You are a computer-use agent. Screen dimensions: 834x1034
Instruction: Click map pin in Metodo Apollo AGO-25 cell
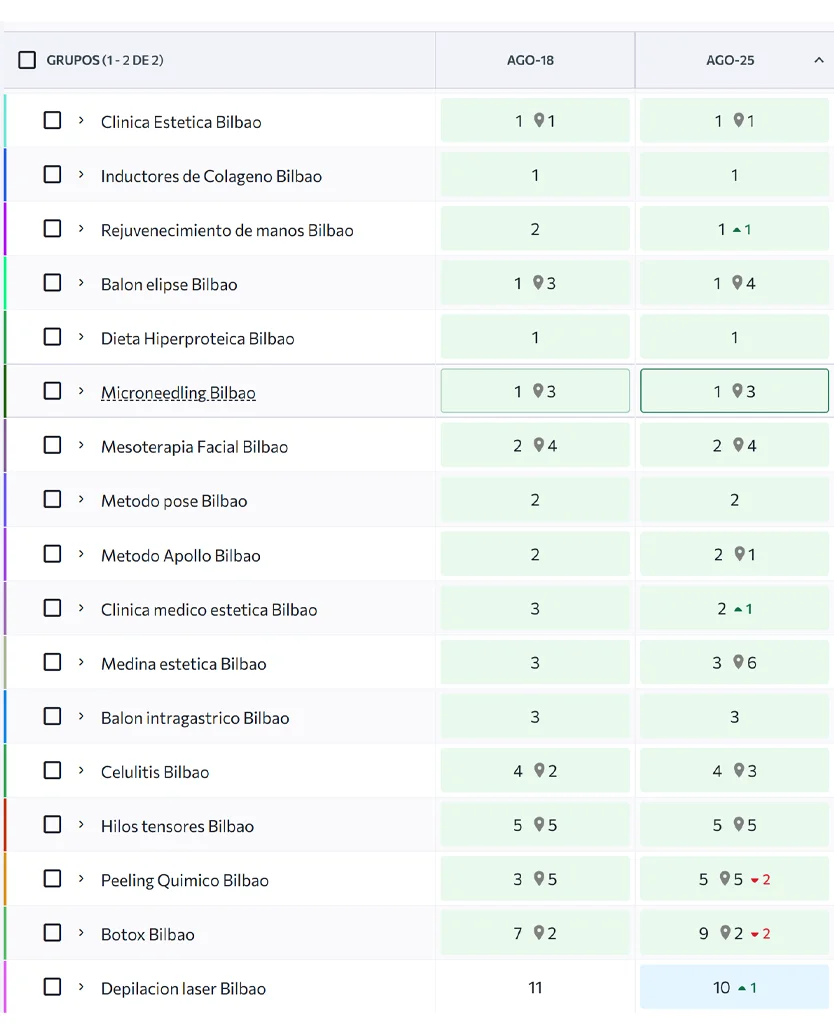[739, 553]
